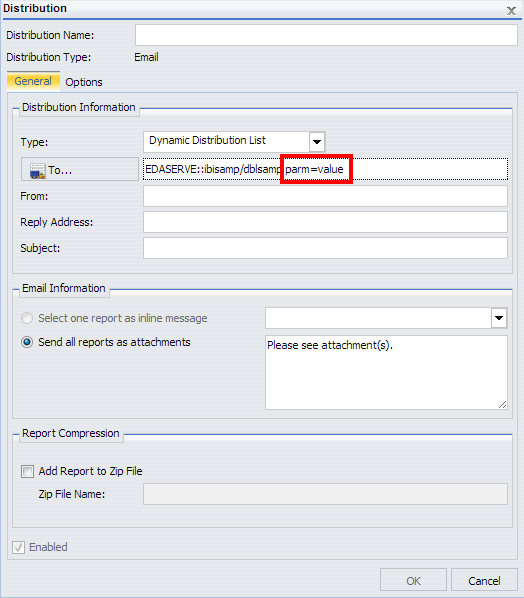Click the OK button
Image resolution: width=524 pixels, height=598 pixels.
413,580
